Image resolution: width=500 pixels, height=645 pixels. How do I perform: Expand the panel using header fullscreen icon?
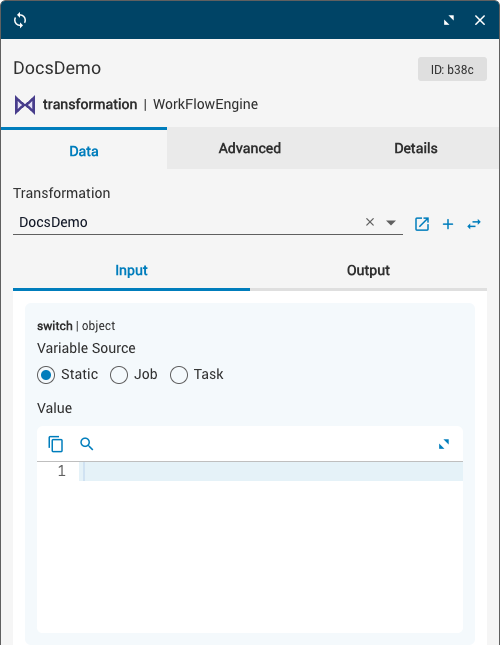pos(449,20)
